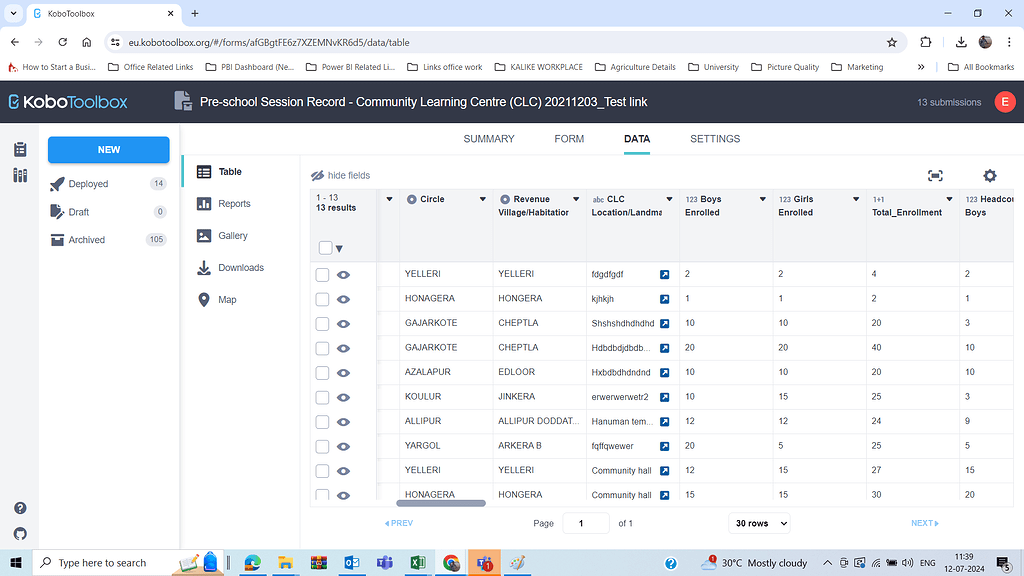1024x576 pixels.
Task: Click the NEXT pagination link
Action: 922,523
